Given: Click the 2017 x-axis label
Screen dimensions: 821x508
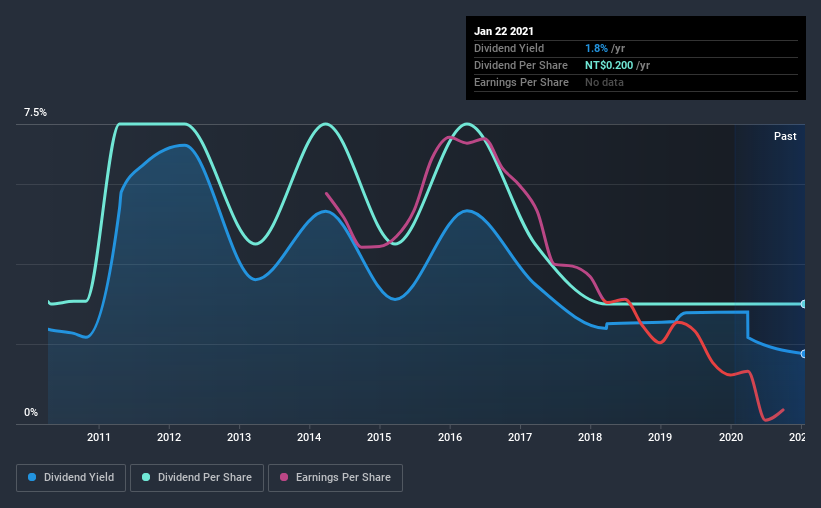Looking at the screenshot, I should click(x=520, y=437).
